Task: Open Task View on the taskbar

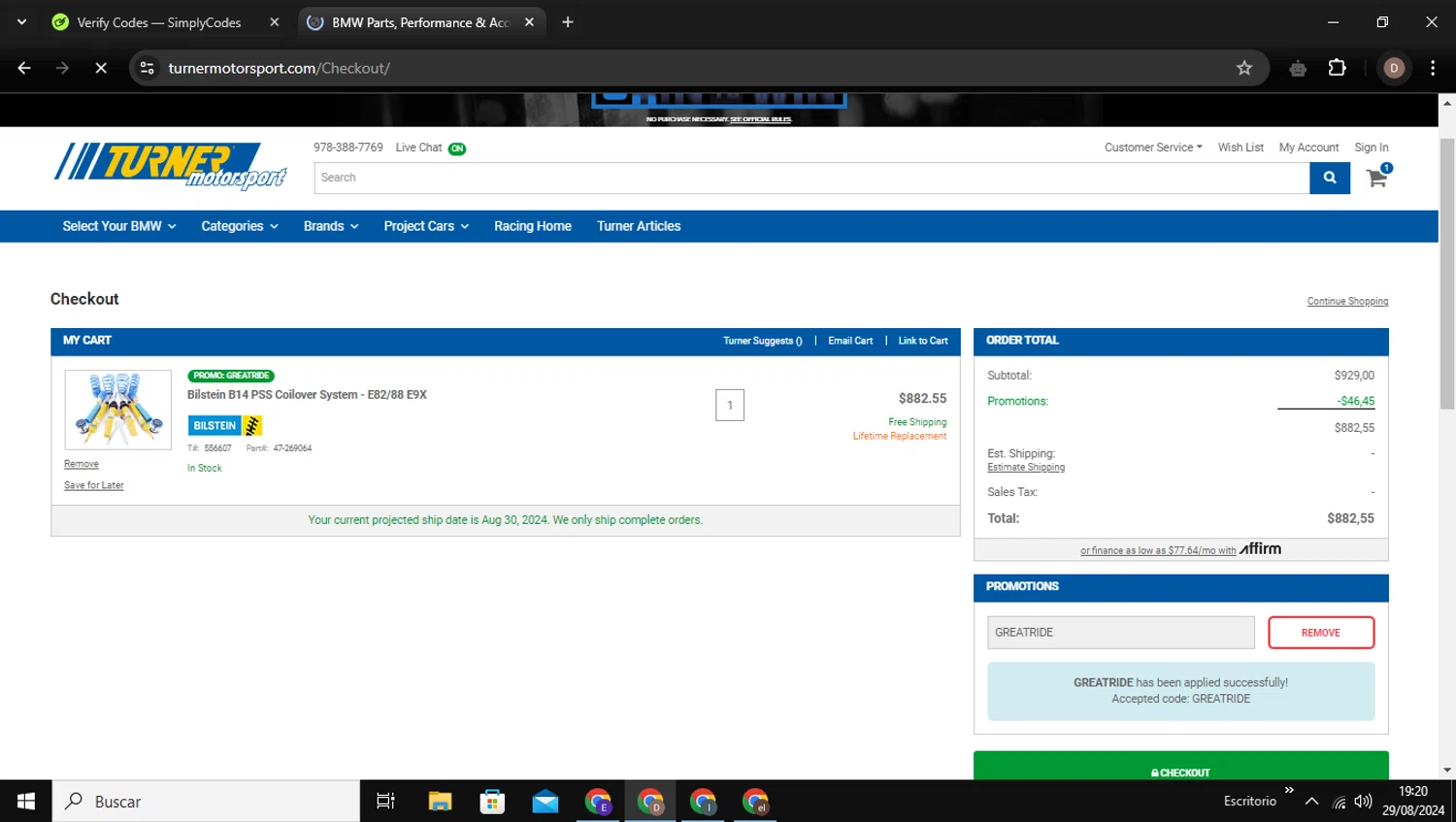Action: pos(385,802)
